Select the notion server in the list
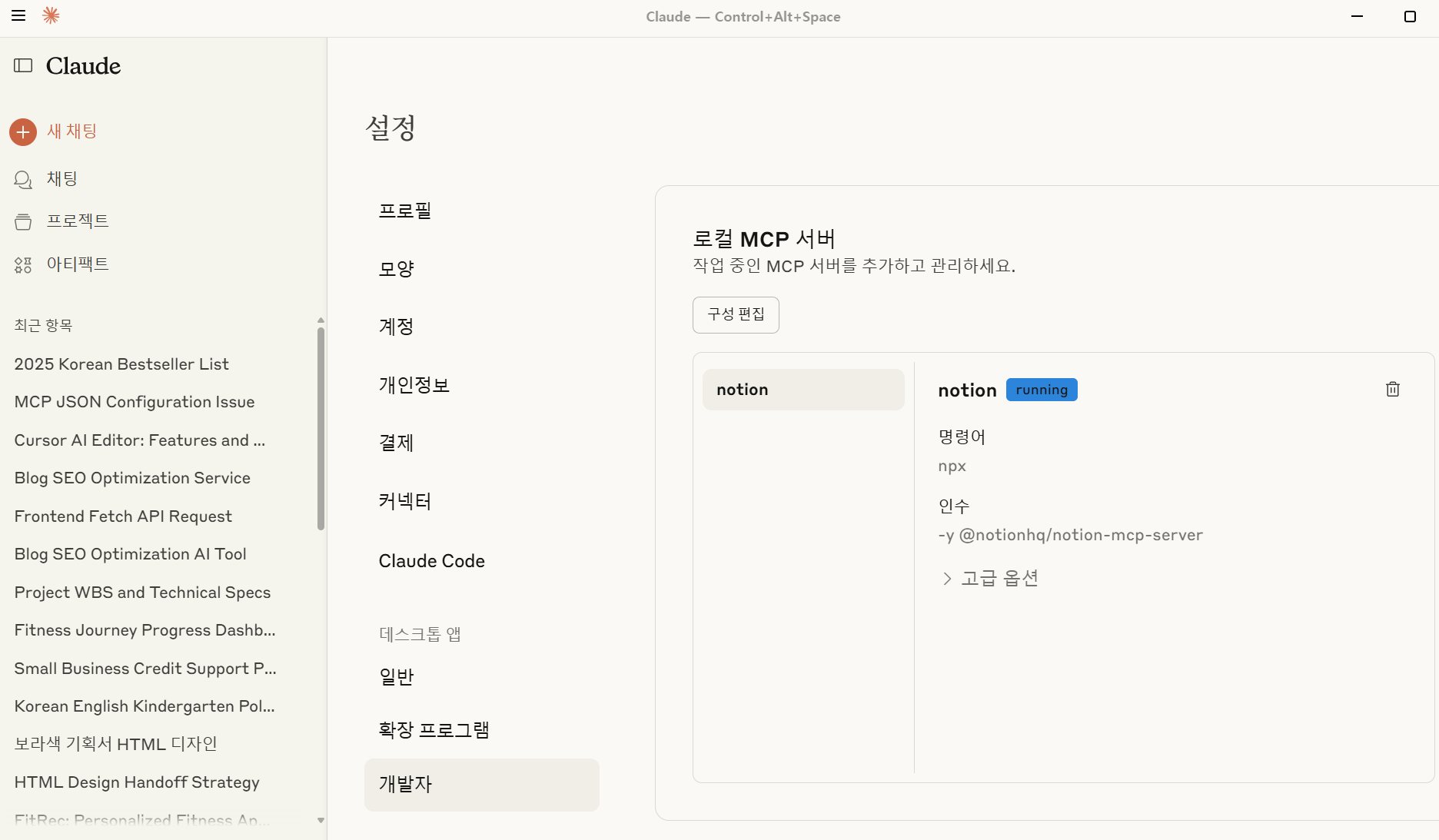 tap(803, 390)
